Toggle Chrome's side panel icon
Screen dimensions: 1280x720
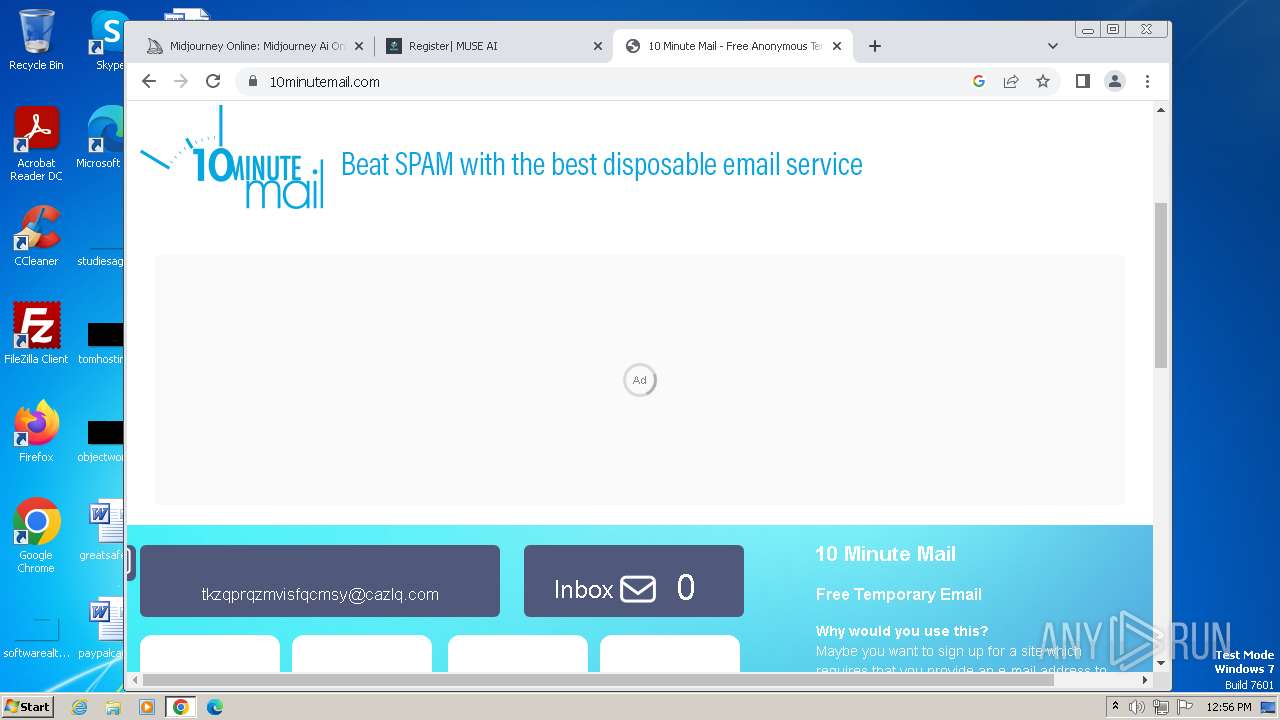pyautogui.click(x=1082, y=82)
